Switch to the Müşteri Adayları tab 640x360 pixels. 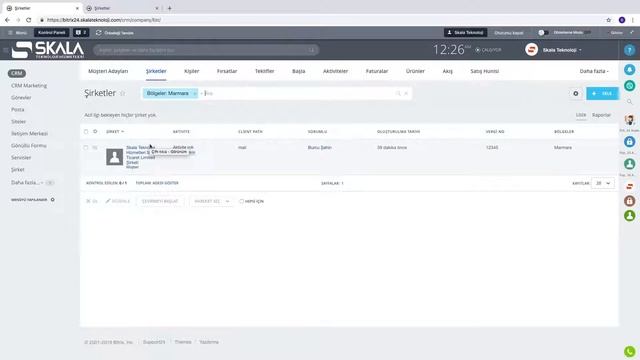point(108,71)
